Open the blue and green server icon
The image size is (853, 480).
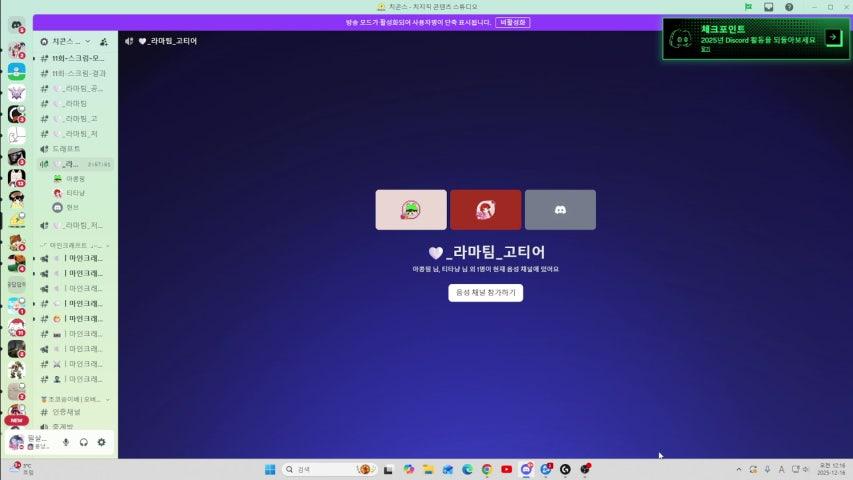pos(16,71)
